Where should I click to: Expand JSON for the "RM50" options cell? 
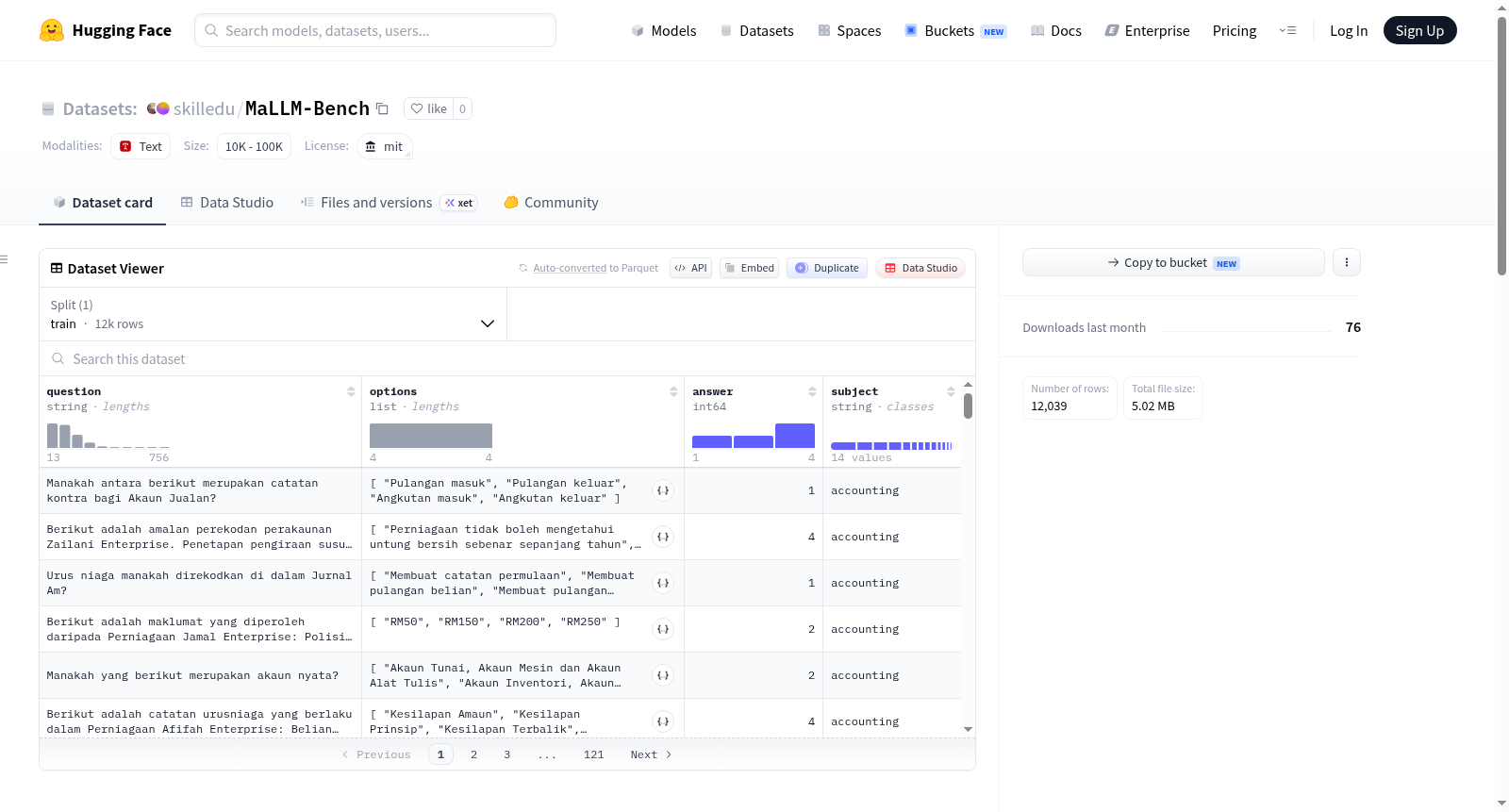point(663,629)
